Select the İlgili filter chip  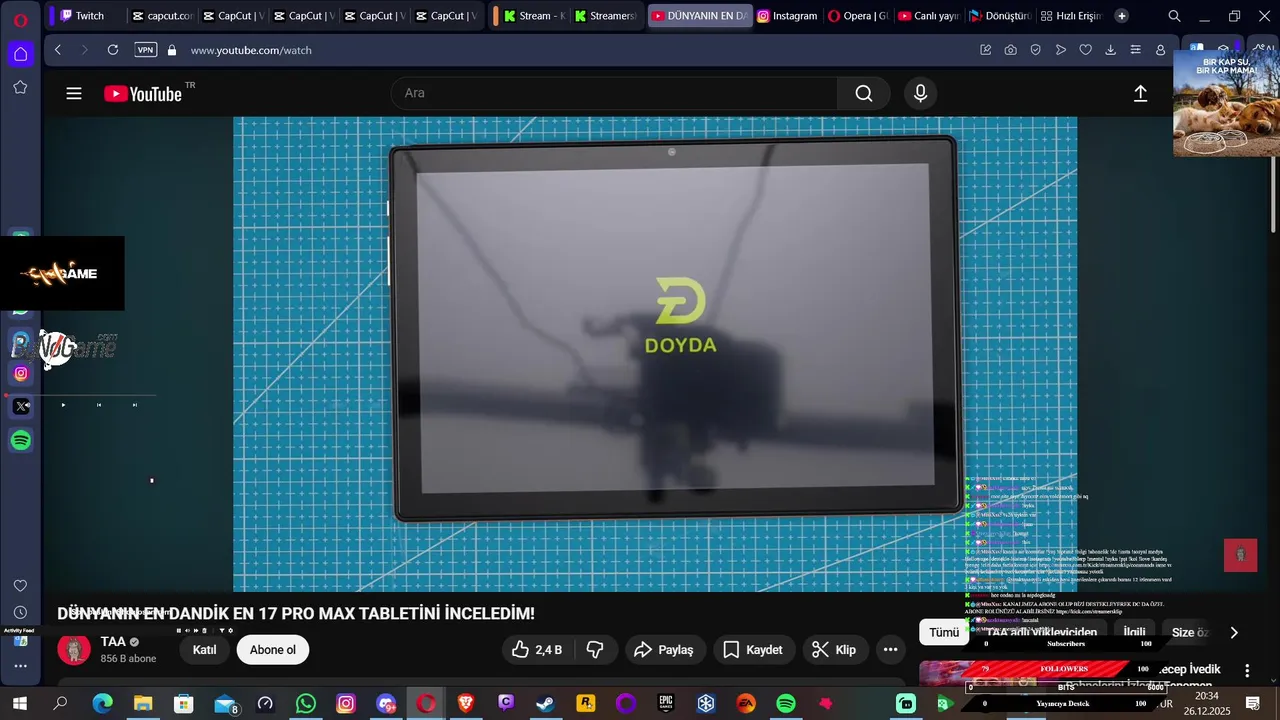point(1134,632)
